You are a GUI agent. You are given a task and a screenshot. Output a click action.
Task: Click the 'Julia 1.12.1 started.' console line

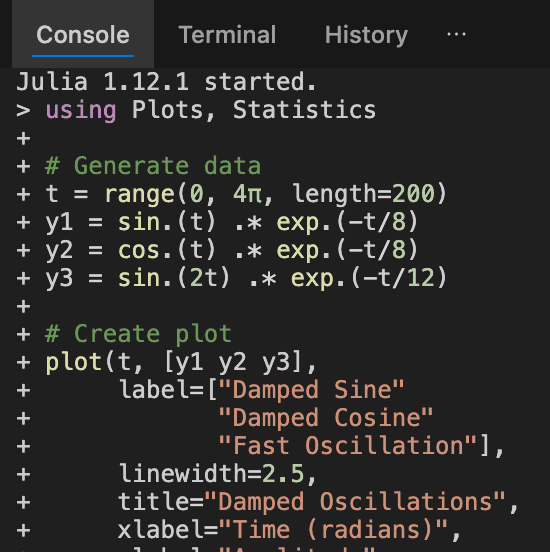click(166, 82)
